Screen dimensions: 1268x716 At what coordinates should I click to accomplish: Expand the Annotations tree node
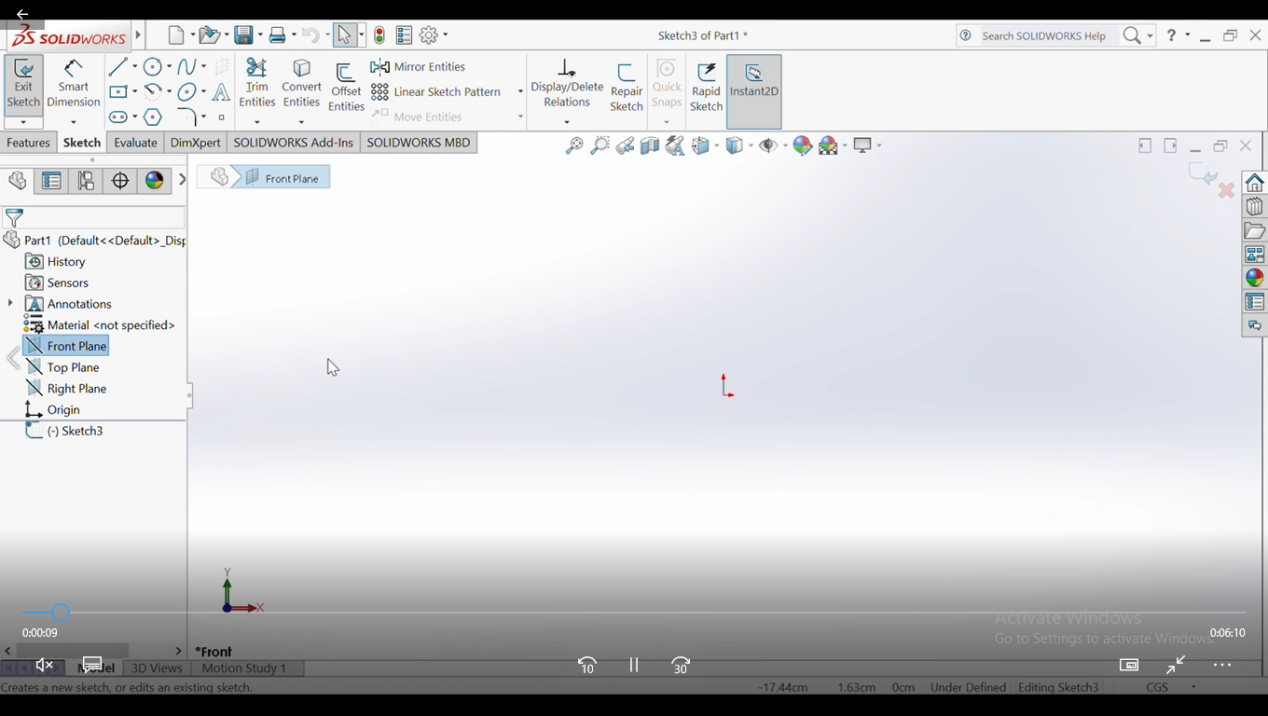tap(11, 303)
